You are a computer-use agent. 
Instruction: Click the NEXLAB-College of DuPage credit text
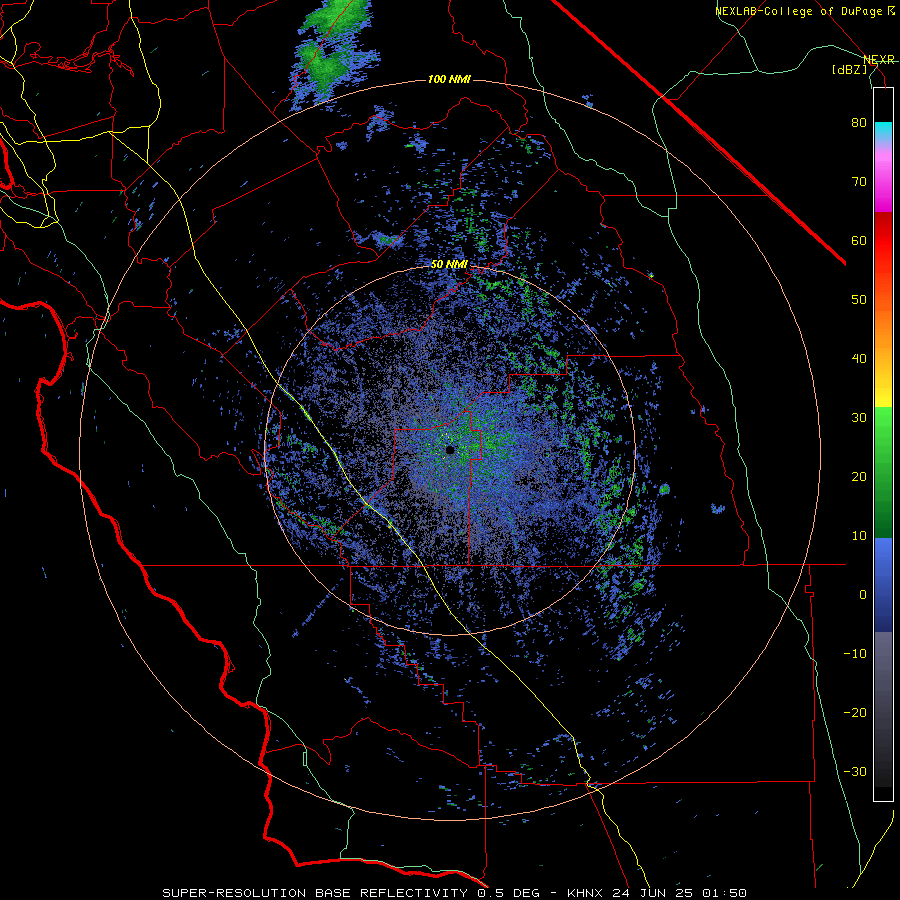tap(801, 11)
